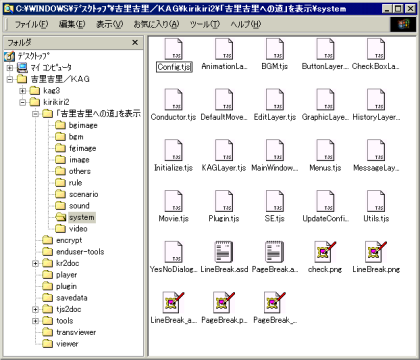Screen dimensions: 420x360
Task: Open the ヘルプ(H) menu
Action: click(x=246, y=24)
